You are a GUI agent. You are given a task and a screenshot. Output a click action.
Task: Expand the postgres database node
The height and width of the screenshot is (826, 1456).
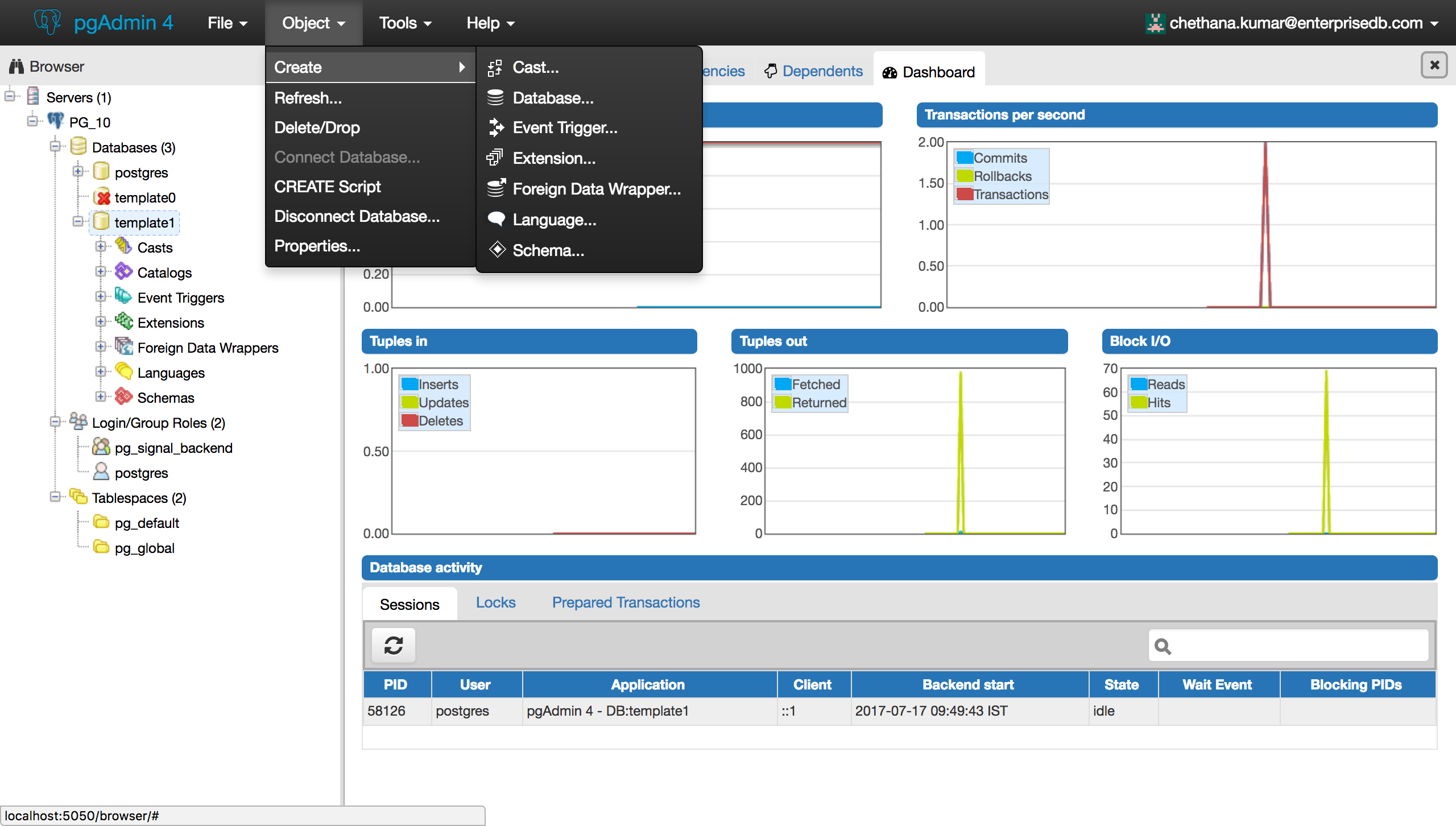click(x=78, y=171)
